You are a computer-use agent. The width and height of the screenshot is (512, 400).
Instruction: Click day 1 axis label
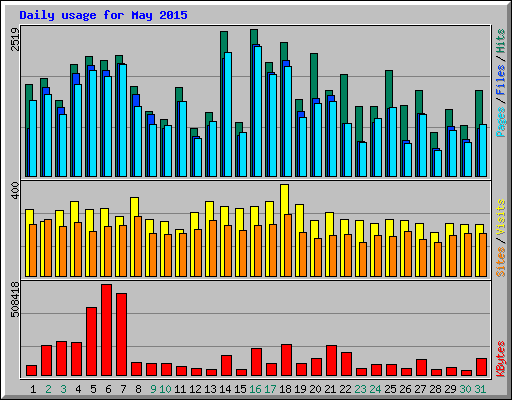(x=33, y=389)
